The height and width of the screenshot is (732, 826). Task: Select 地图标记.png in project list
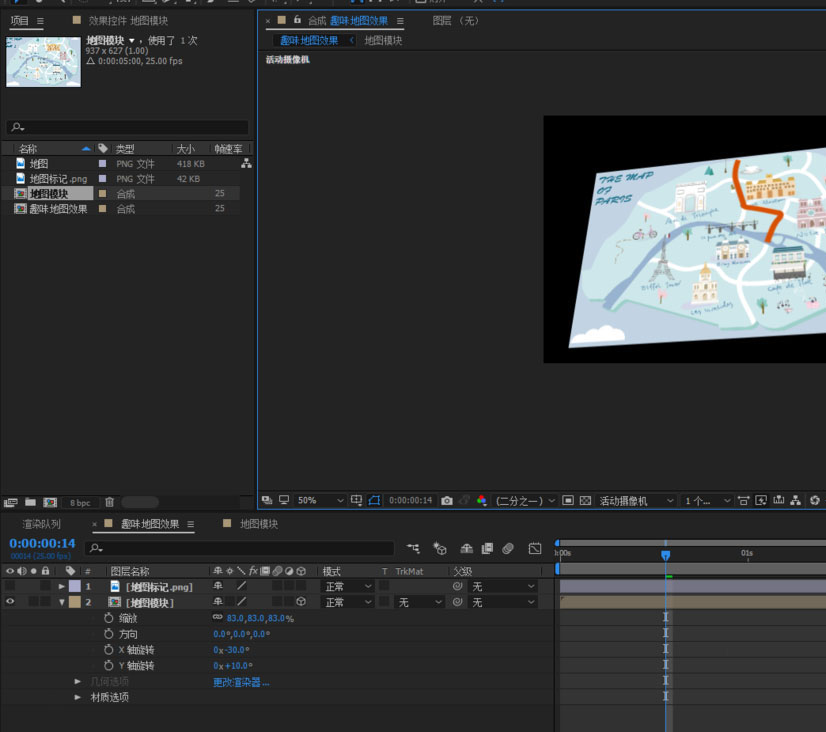tap(58, 179)
